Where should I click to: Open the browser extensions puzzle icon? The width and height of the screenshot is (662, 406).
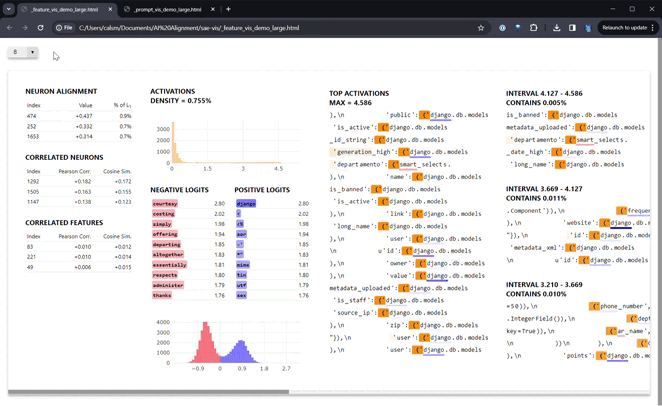[534, 28]
